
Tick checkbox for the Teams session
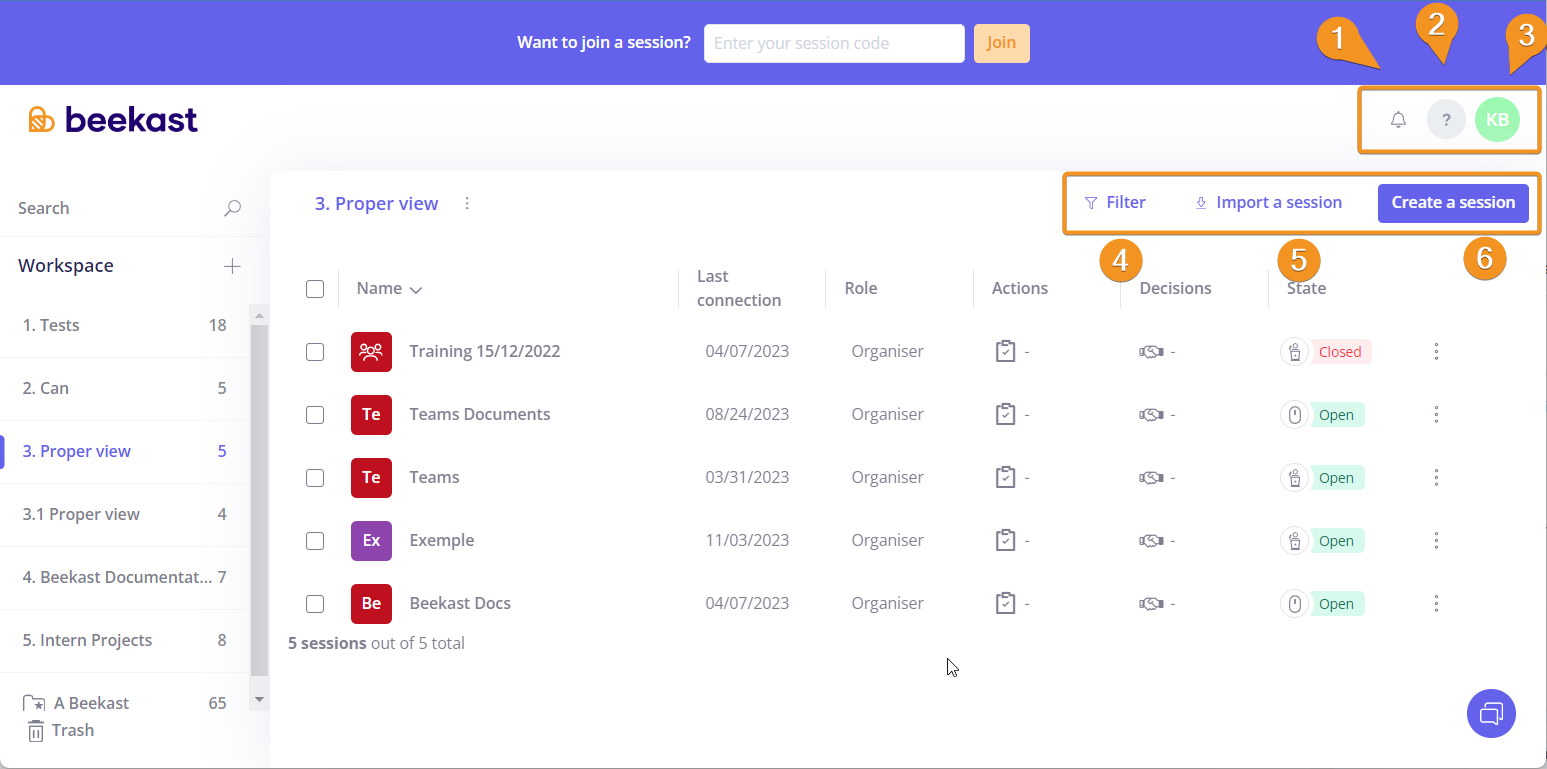pos(315,478)
